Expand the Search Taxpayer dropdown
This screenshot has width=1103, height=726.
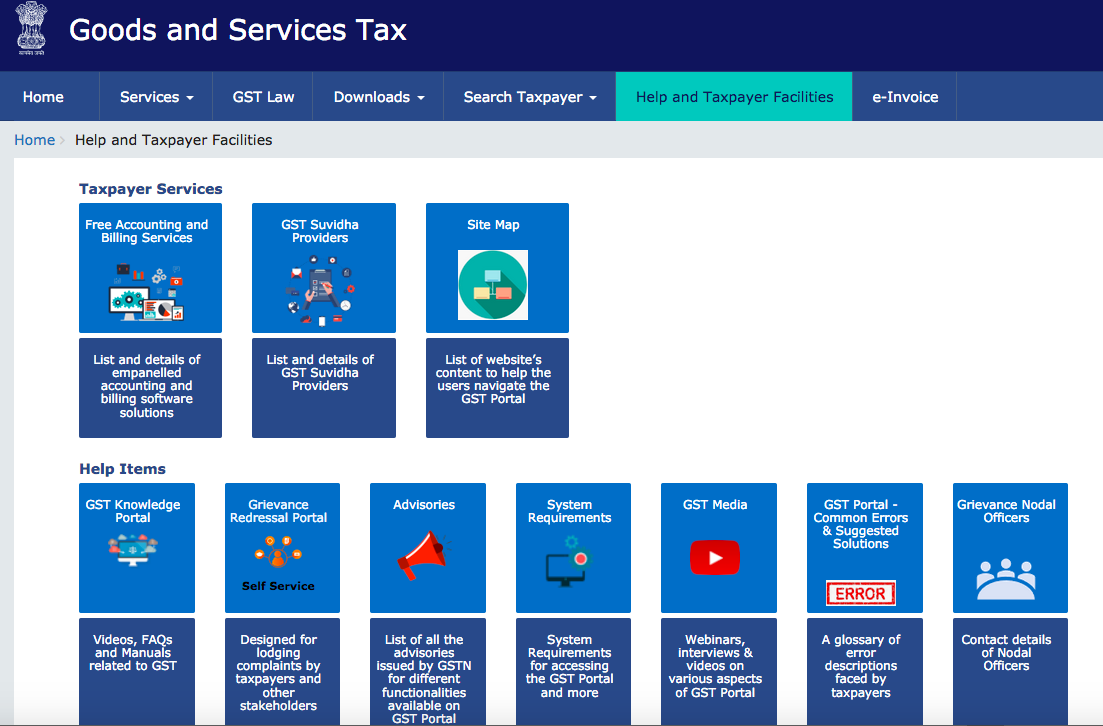(528, 96)
